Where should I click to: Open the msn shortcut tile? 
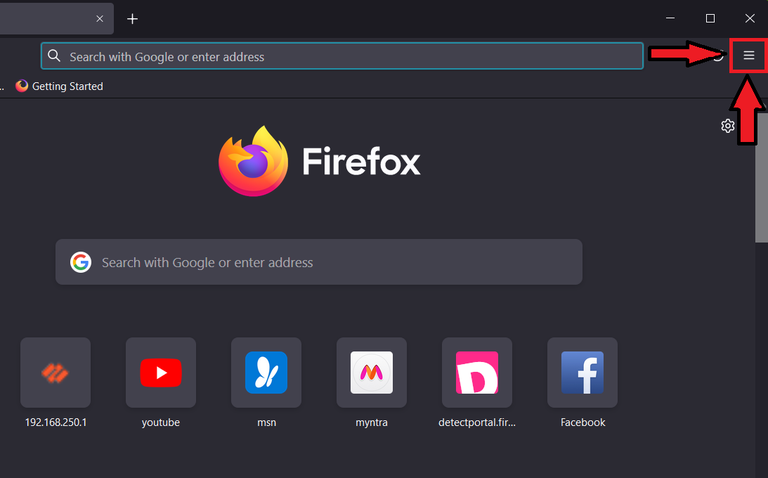point(266,373)
